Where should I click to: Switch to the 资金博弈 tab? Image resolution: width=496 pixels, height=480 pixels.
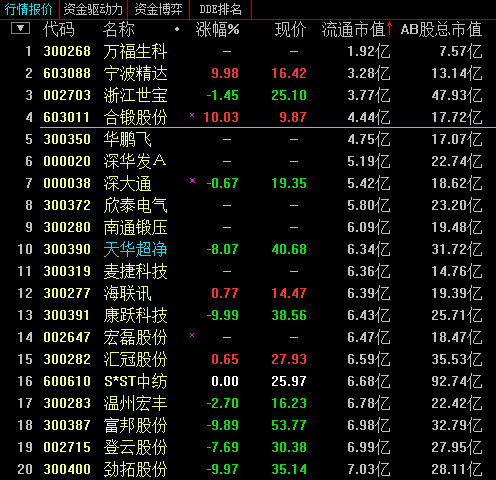pyautogui.click(x=158, y=9)
